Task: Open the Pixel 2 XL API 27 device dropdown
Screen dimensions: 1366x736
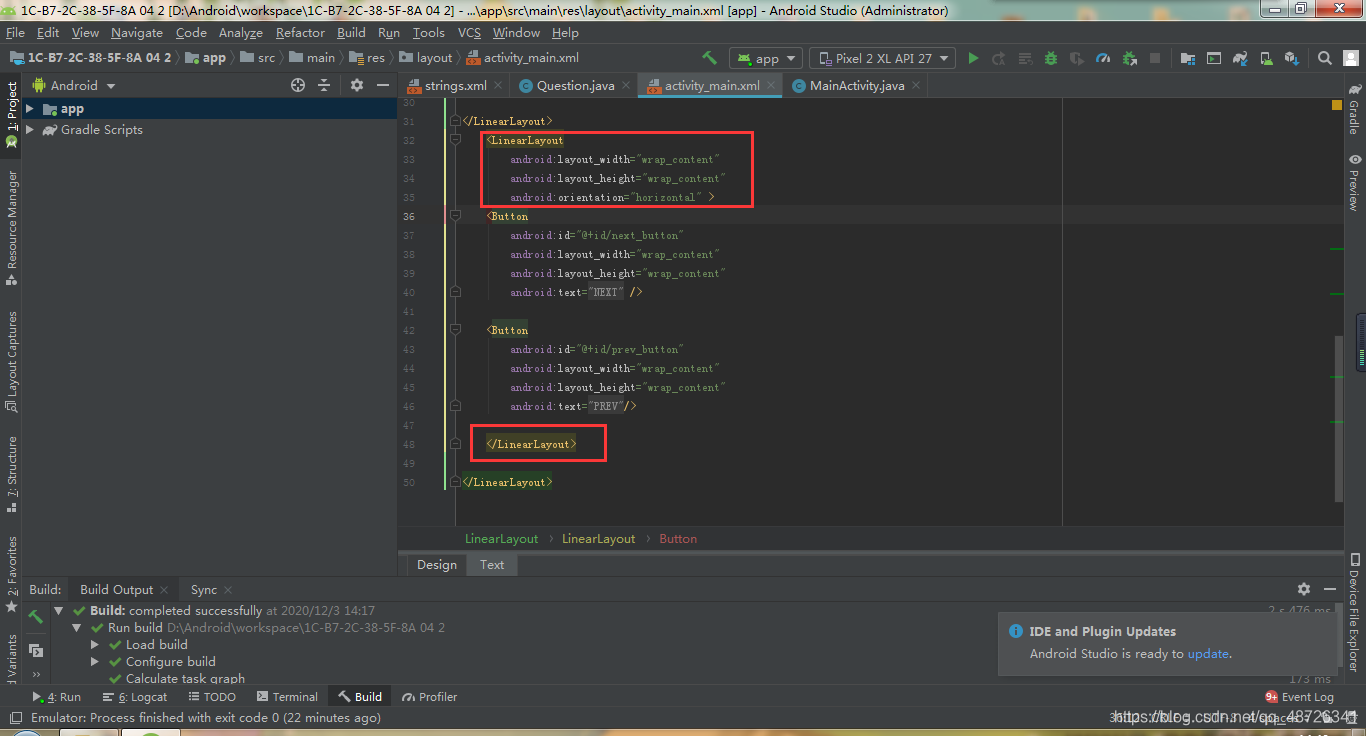Action: (882, 58)
